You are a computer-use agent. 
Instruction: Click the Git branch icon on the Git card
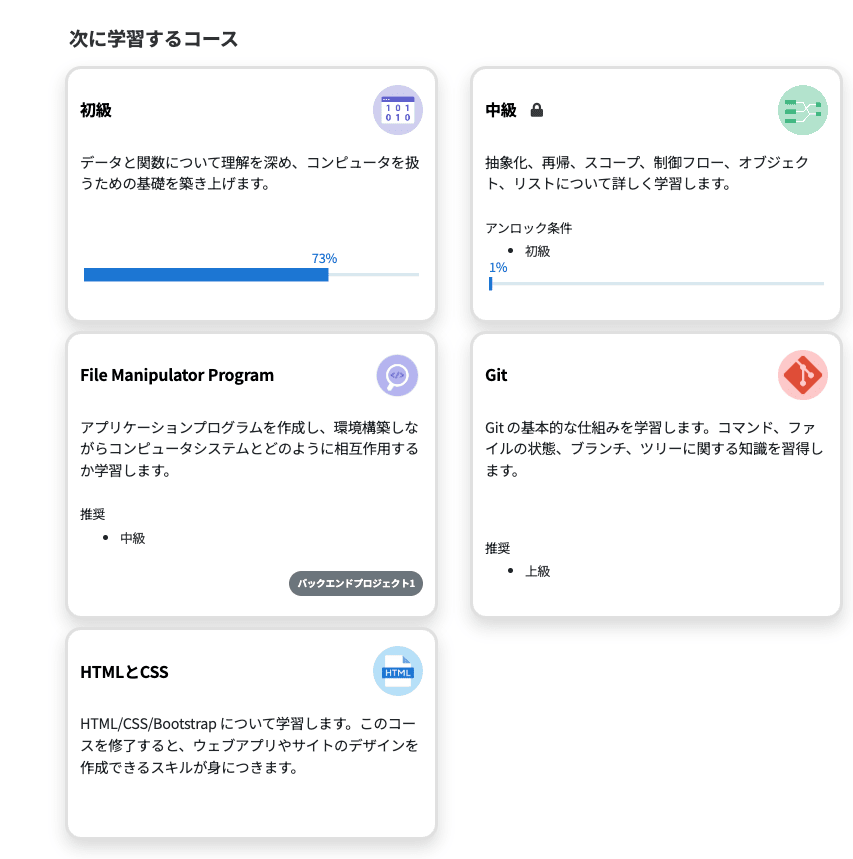tap(802, 374)
